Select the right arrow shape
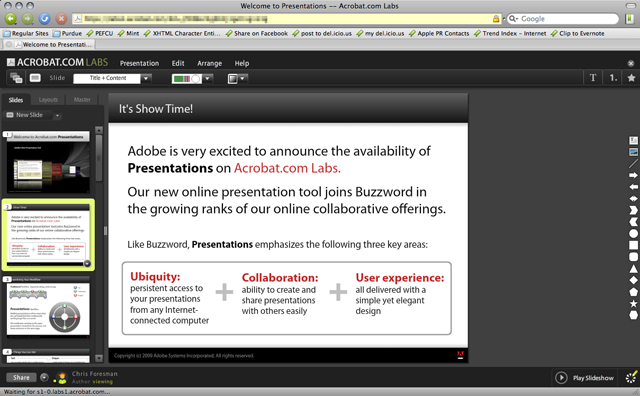Screen dimensions: 640x396 633,175
